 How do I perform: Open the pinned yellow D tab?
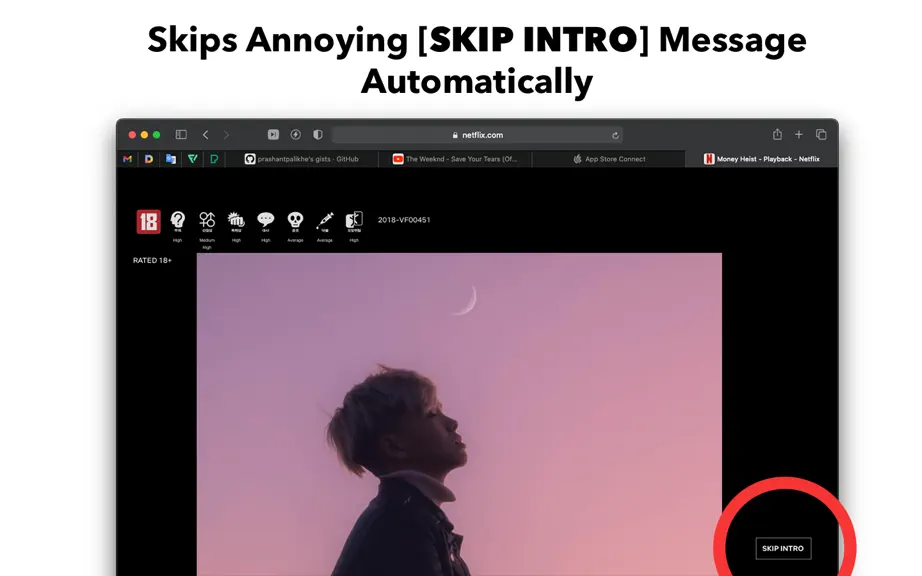(x=149, y=159)
